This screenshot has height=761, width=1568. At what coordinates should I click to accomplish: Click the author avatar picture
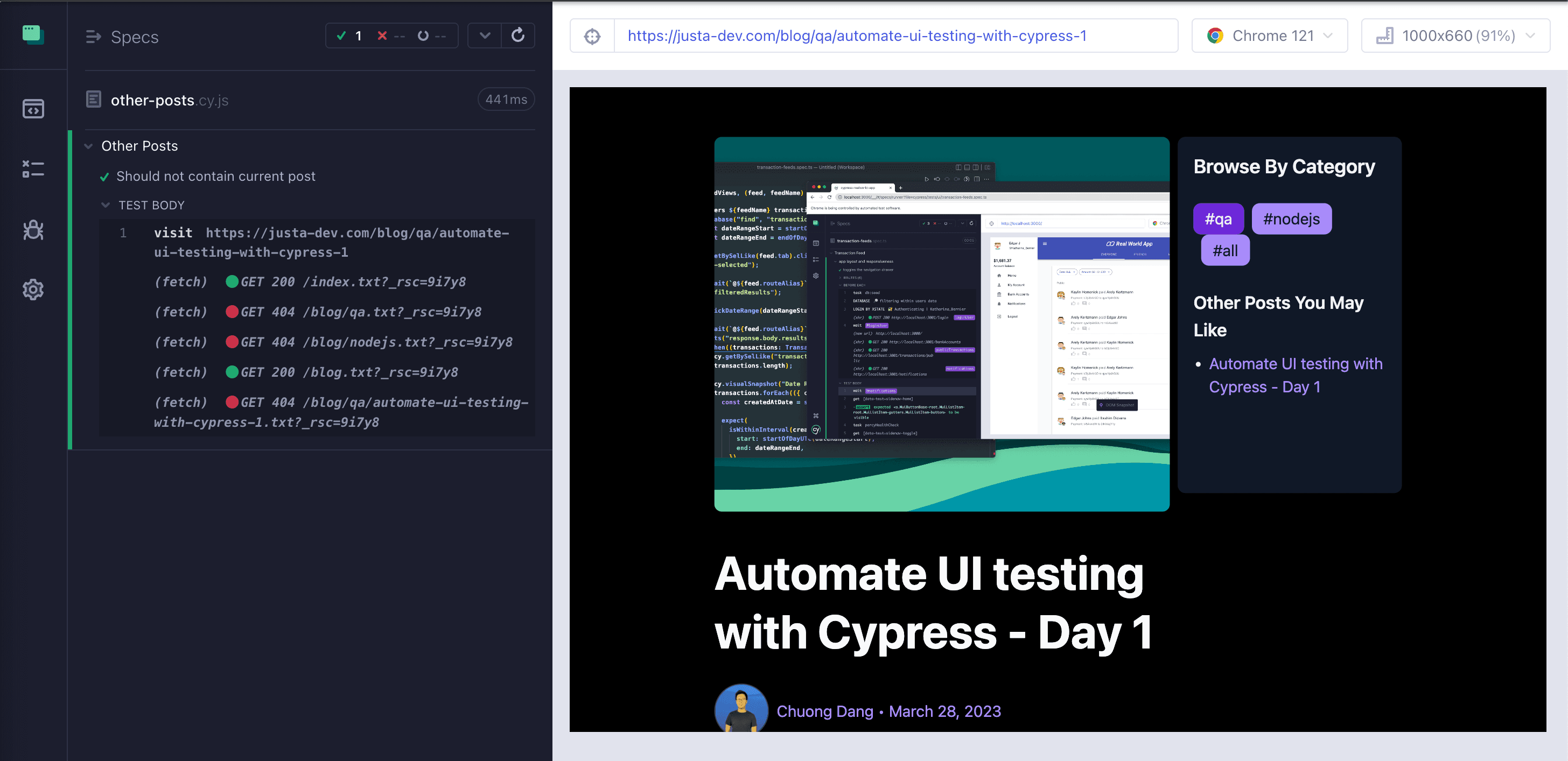coord(741,709)
